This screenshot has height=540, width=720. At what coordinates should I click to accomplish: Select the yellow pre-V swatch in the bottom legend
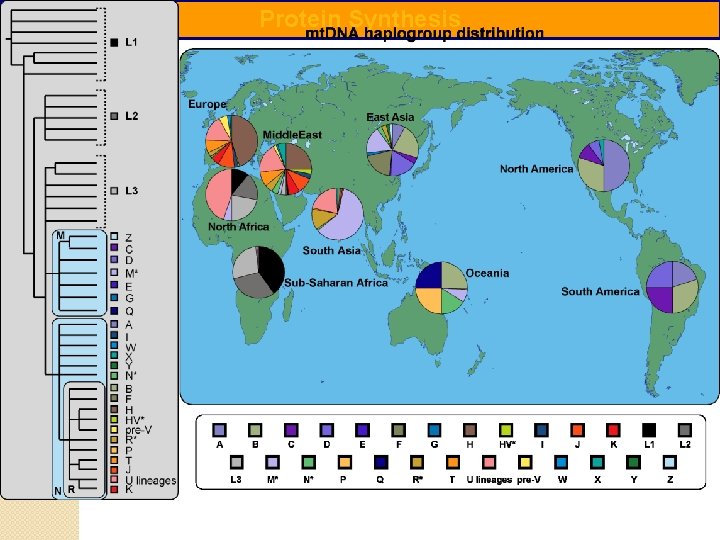(x=525, y=462)
